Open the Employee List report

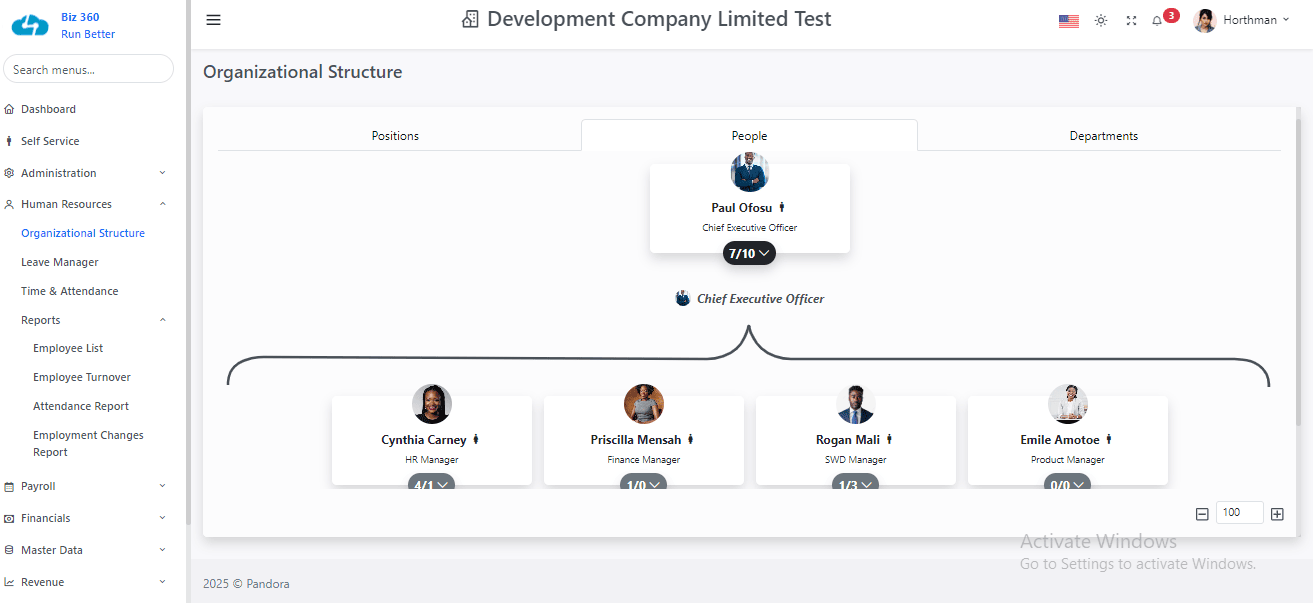(x=68, y=348)
